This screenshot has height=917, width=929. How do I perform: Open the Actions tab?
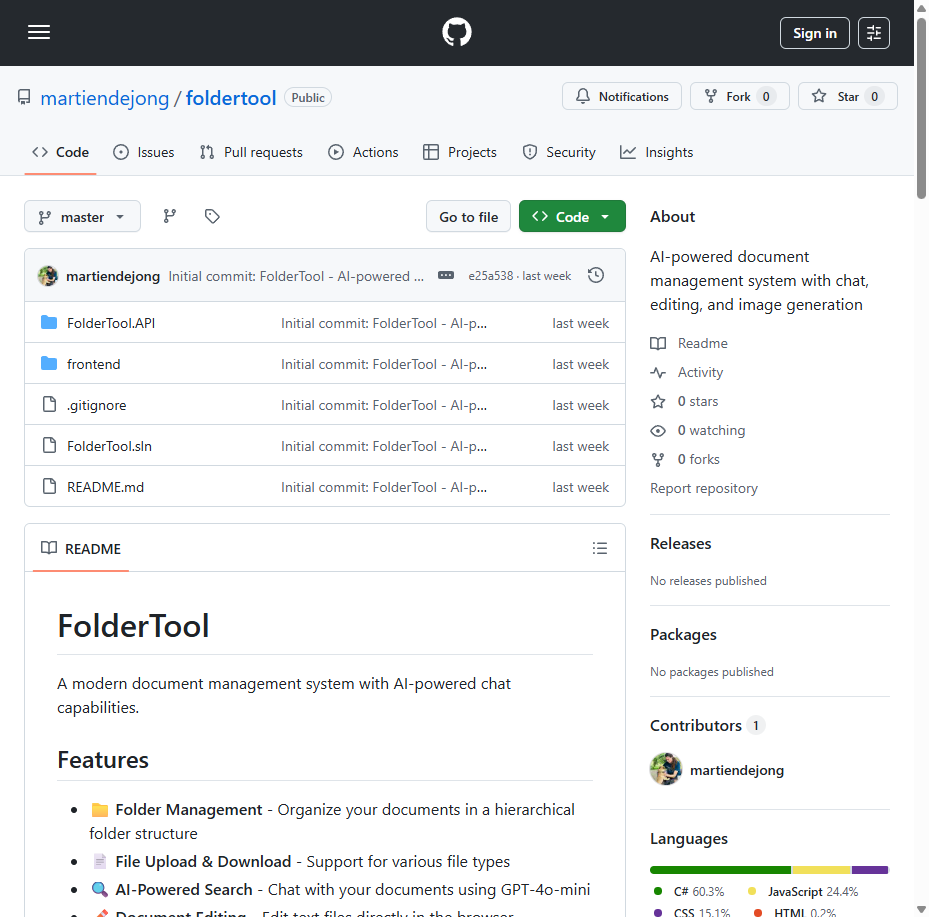[363, 152]
